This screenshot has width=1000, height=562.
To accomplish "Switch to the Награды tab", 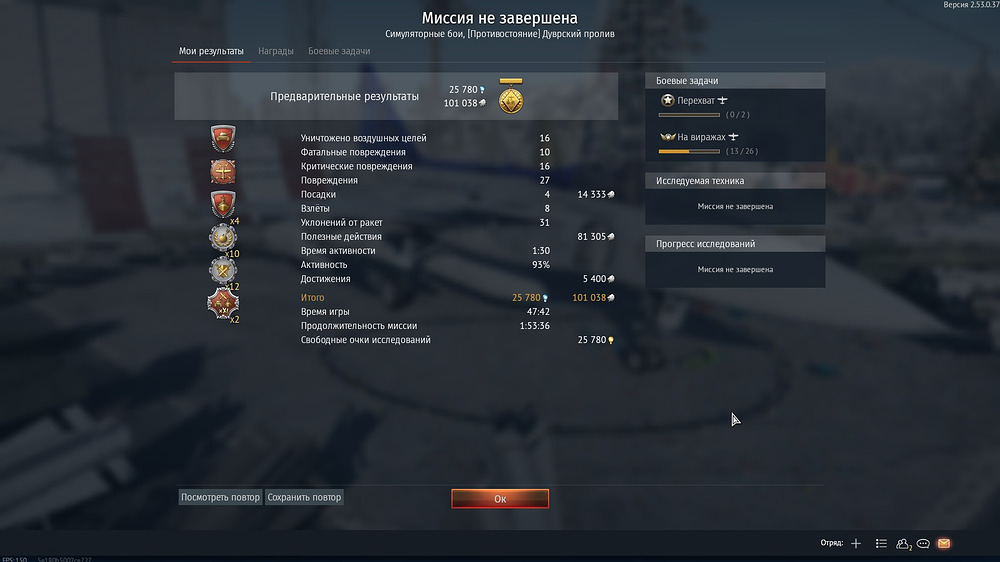I will [276, 51].
